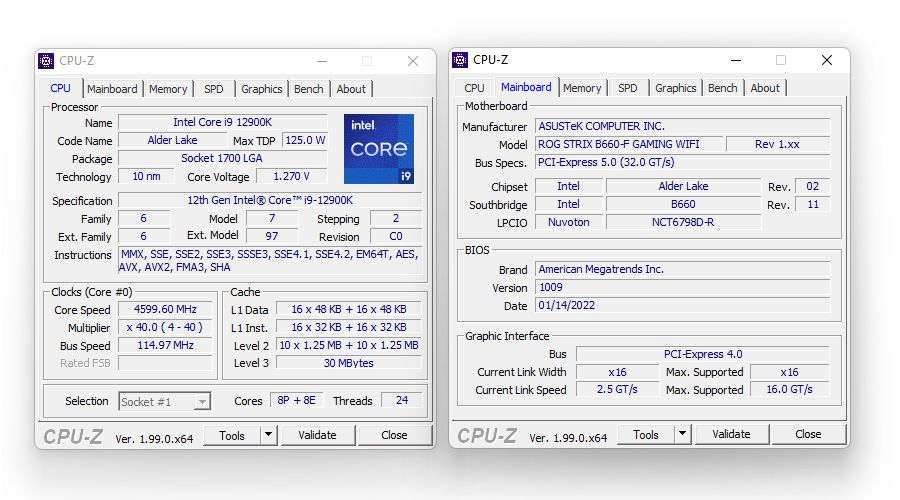Go to Bench tab in left window
The width and height of the screenshot is (900, 500).
point(309,89)
